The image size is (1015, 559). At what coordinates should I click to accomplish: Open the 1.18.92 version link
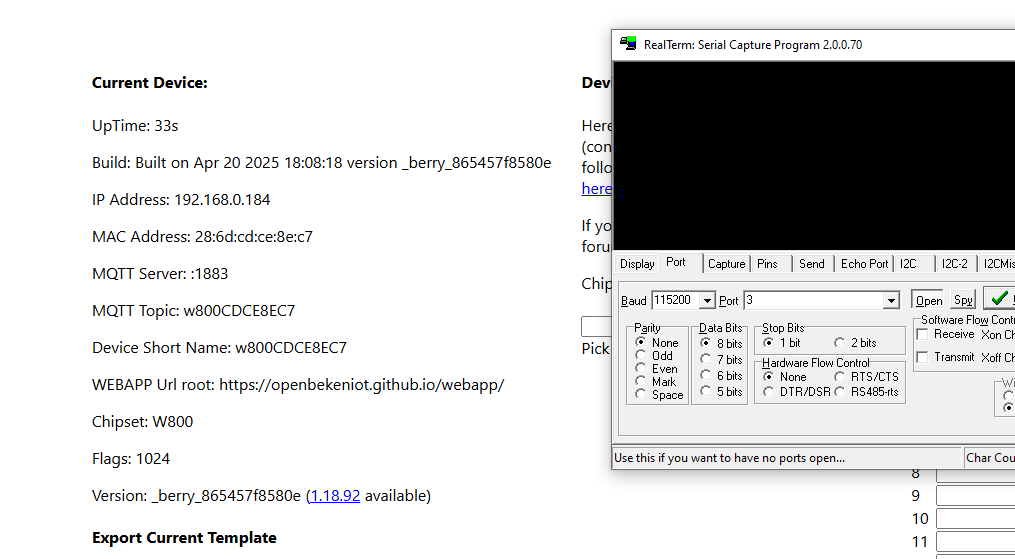click(335, 496)
